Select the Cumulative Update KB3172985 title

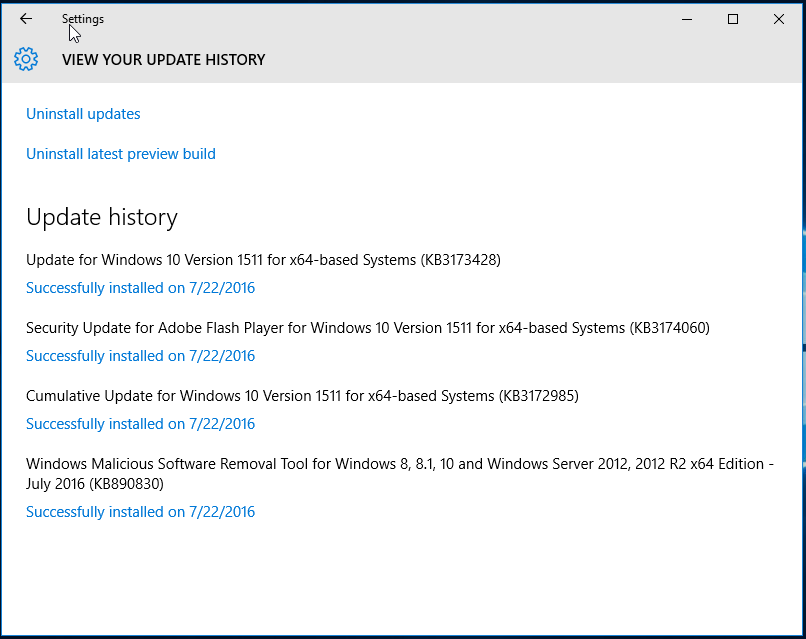(x=302, y=396)
